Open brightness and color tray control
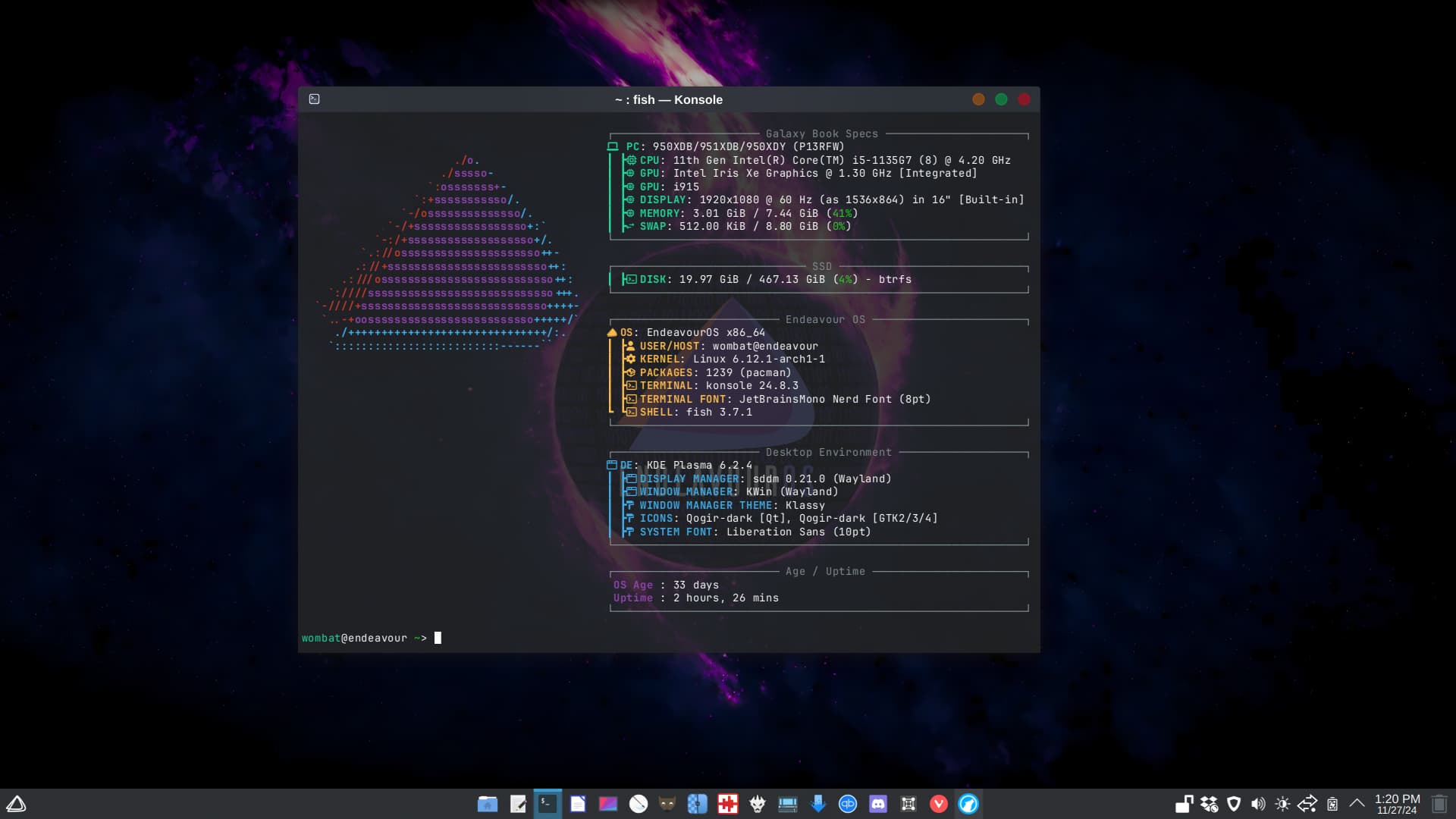The image size is (1456, 819). coord(1282,804)
